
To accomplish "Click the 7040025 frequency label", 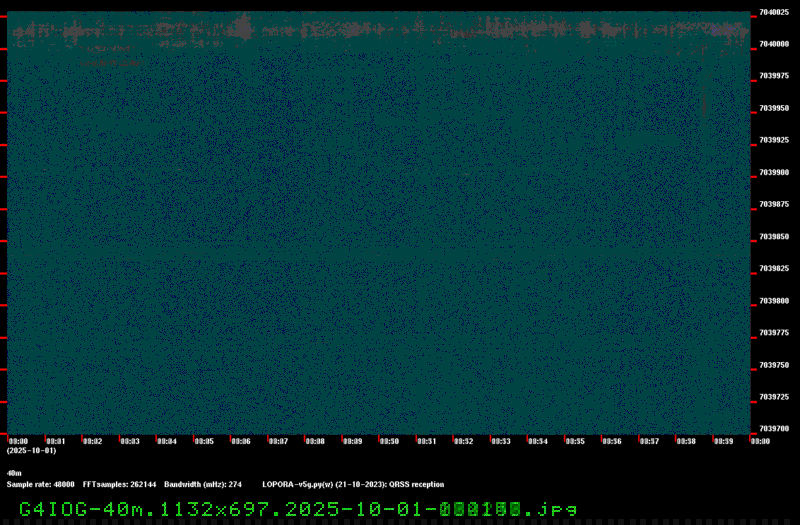I will [773, 12].
